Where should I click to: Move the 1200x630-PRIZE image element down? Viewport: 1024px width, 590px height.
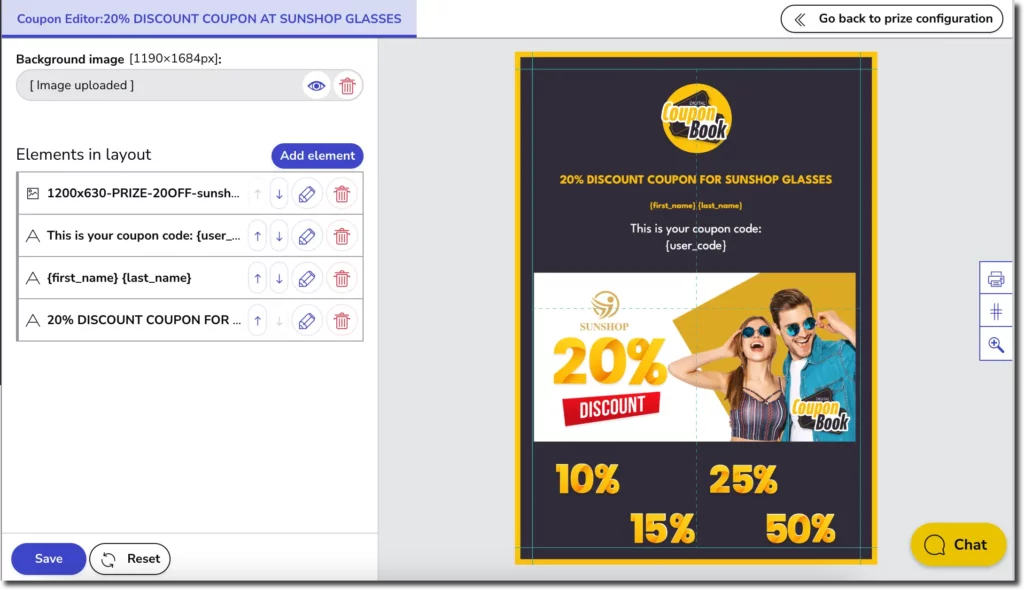click(279, 193)
